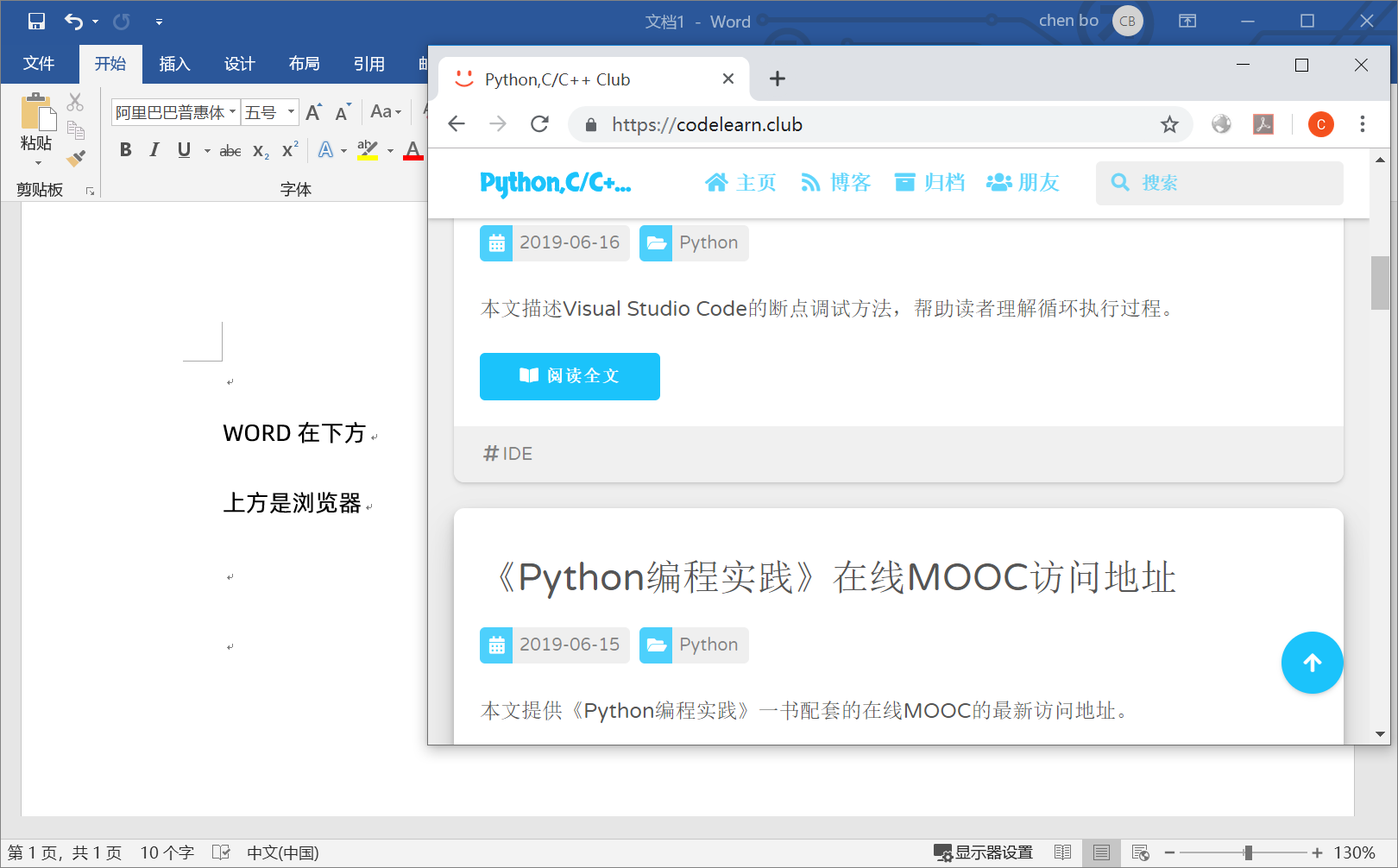
Task: Click the Redo icon in Word
Action: pyautogui.click(x=122, y=22)
